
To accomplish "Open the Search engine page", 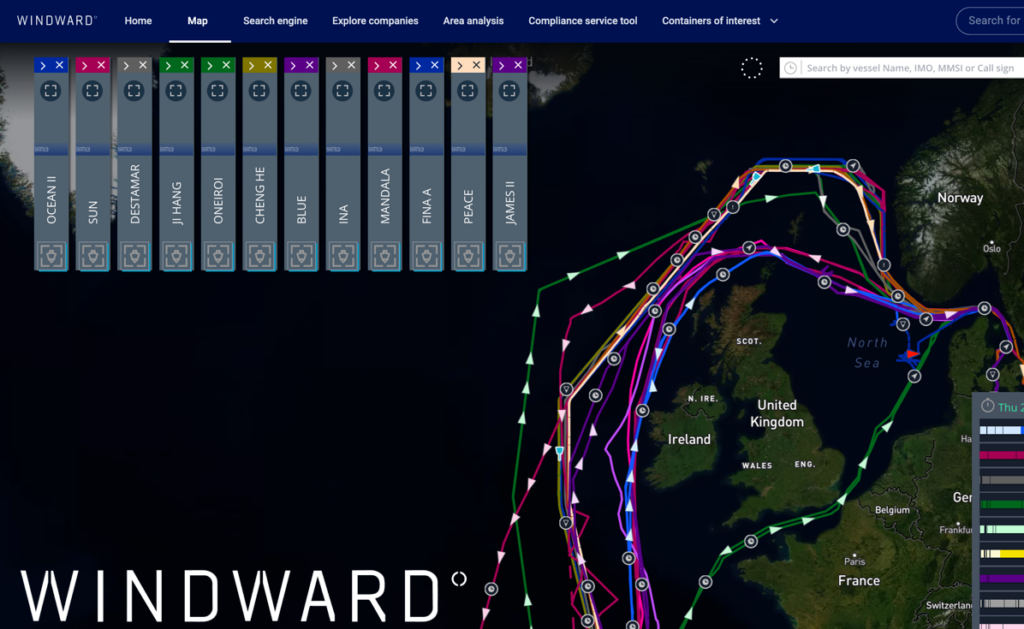I will click(275, 21).
